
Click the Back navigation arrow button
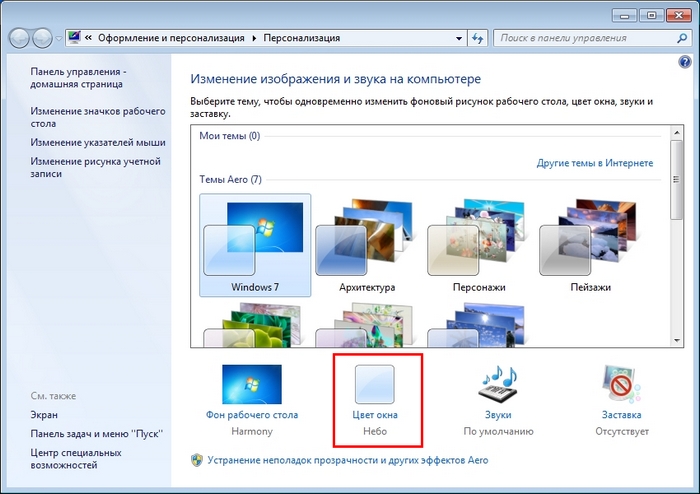[20, 38]
